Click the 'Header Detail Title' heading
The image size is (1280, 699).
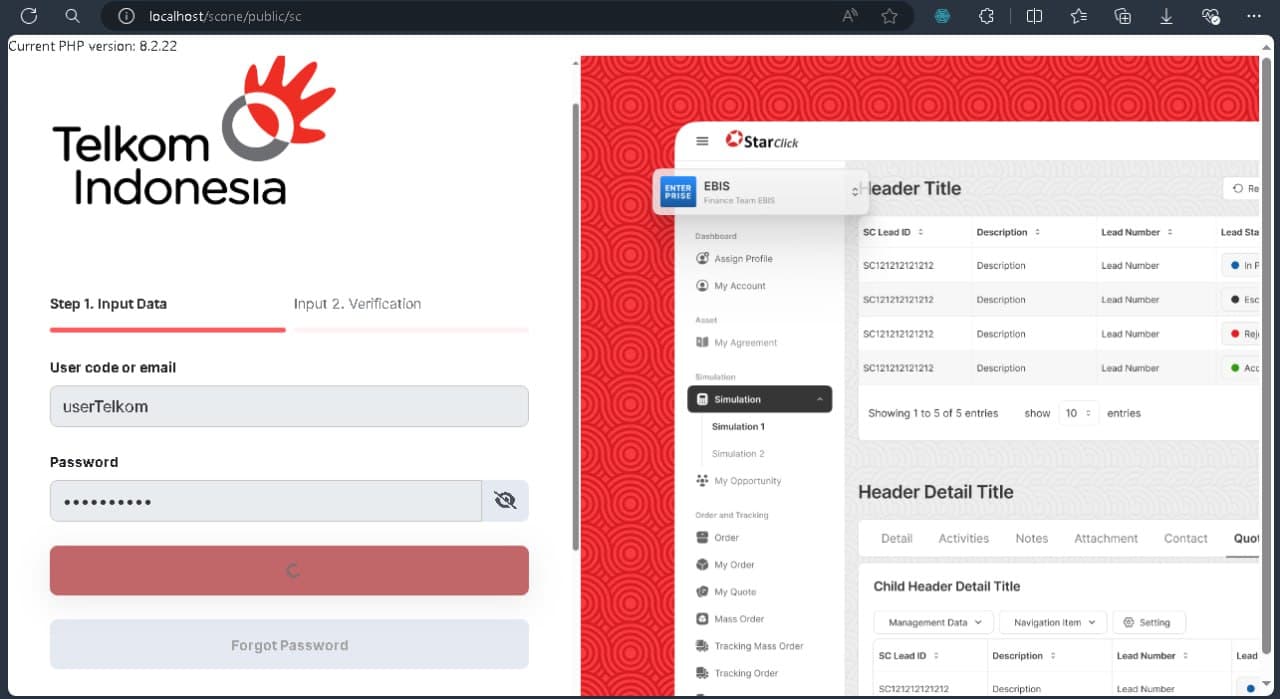[x=936, y=492]
